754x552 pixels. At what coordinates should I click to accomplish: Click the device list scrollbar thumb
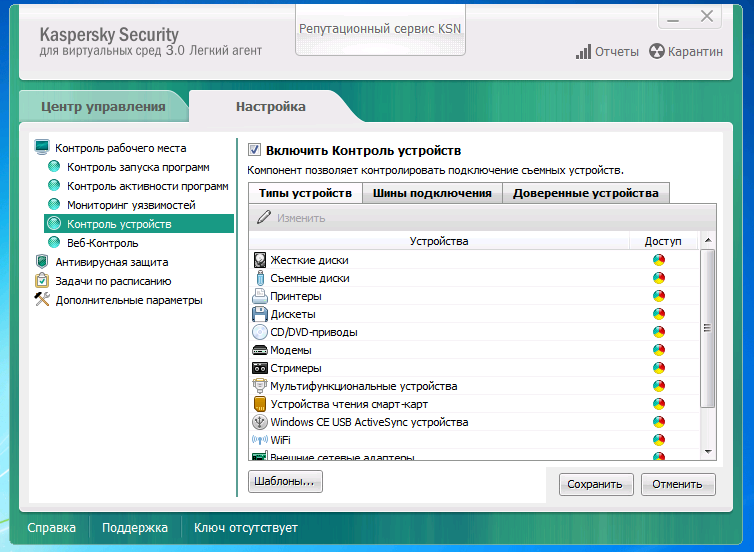coord(708,328)
